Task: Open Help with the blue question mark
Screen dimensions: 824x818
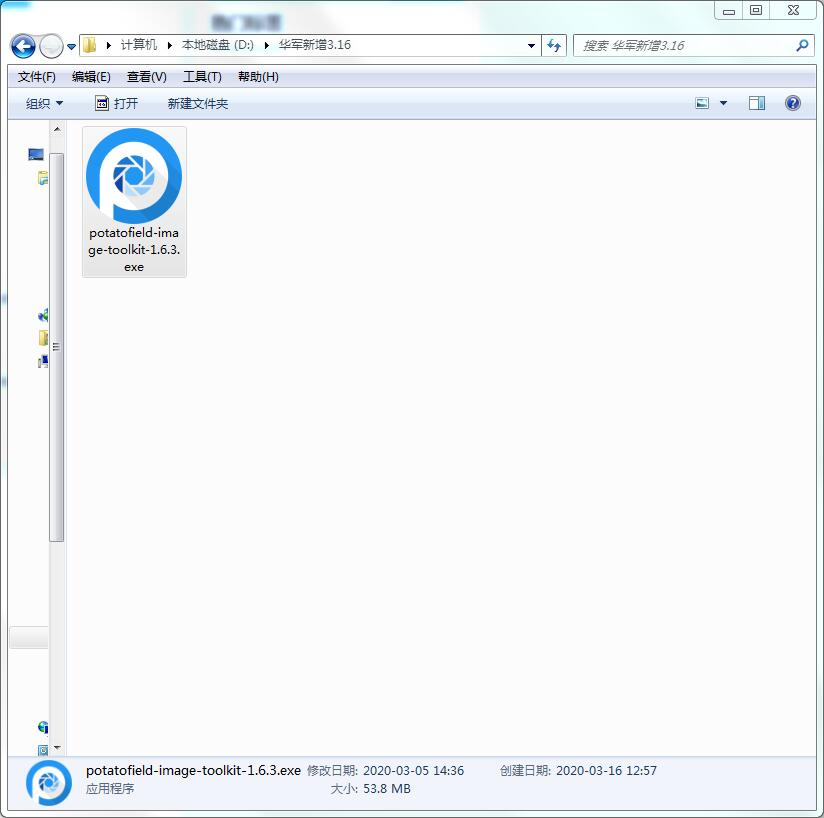Action: click(x=792, y=103)
